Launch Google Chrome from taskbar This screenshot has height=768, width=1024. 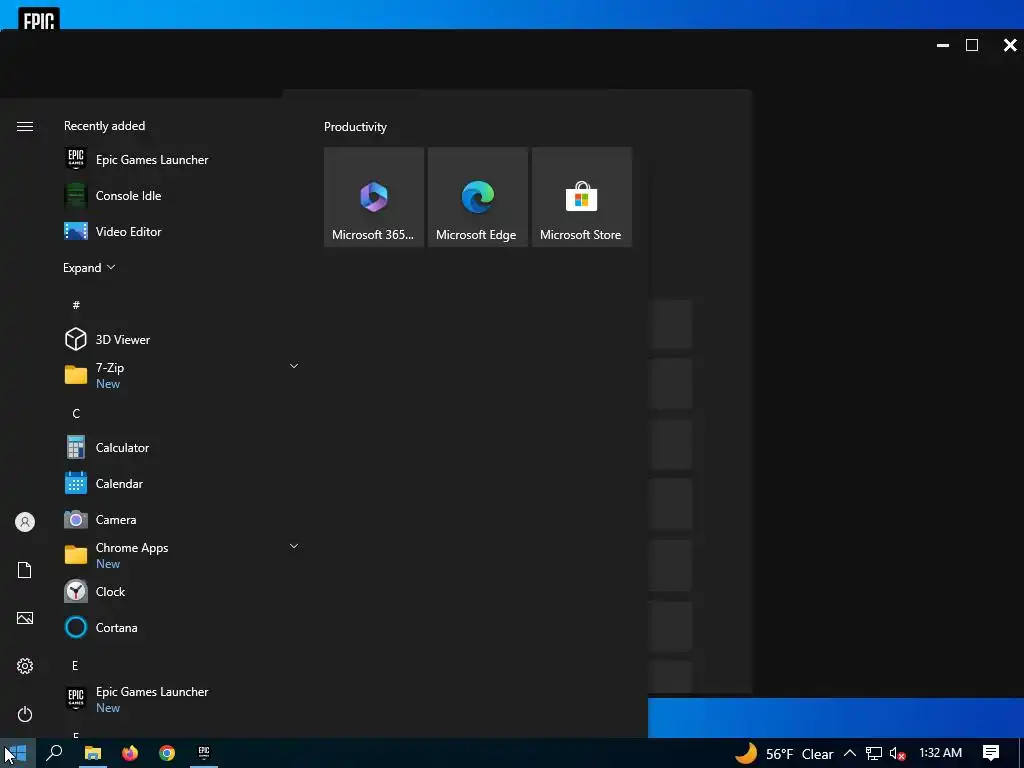pyautogui.click(x=167, y=753)
